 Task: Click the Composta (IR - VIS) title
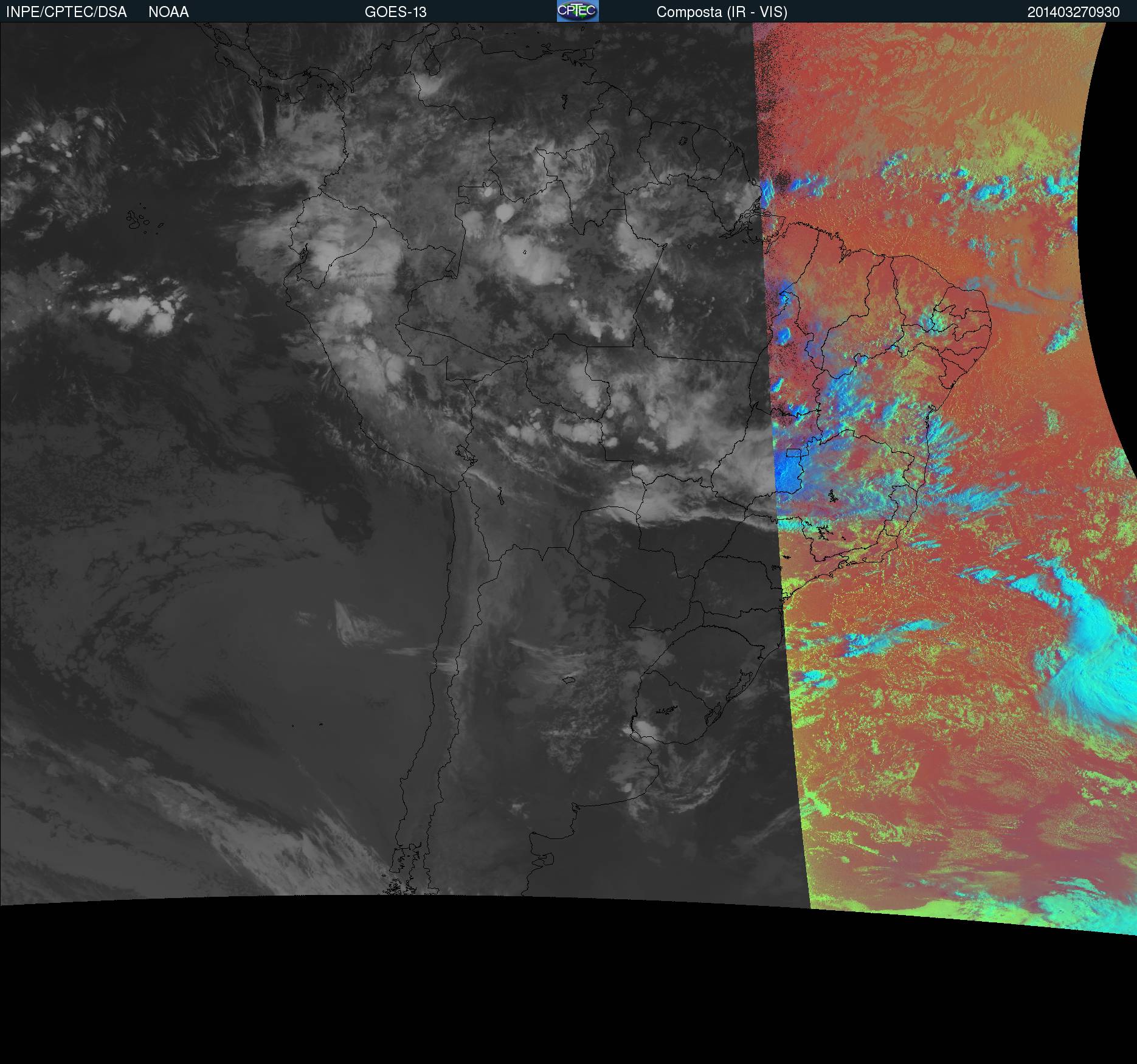click(x=722, y=12)
